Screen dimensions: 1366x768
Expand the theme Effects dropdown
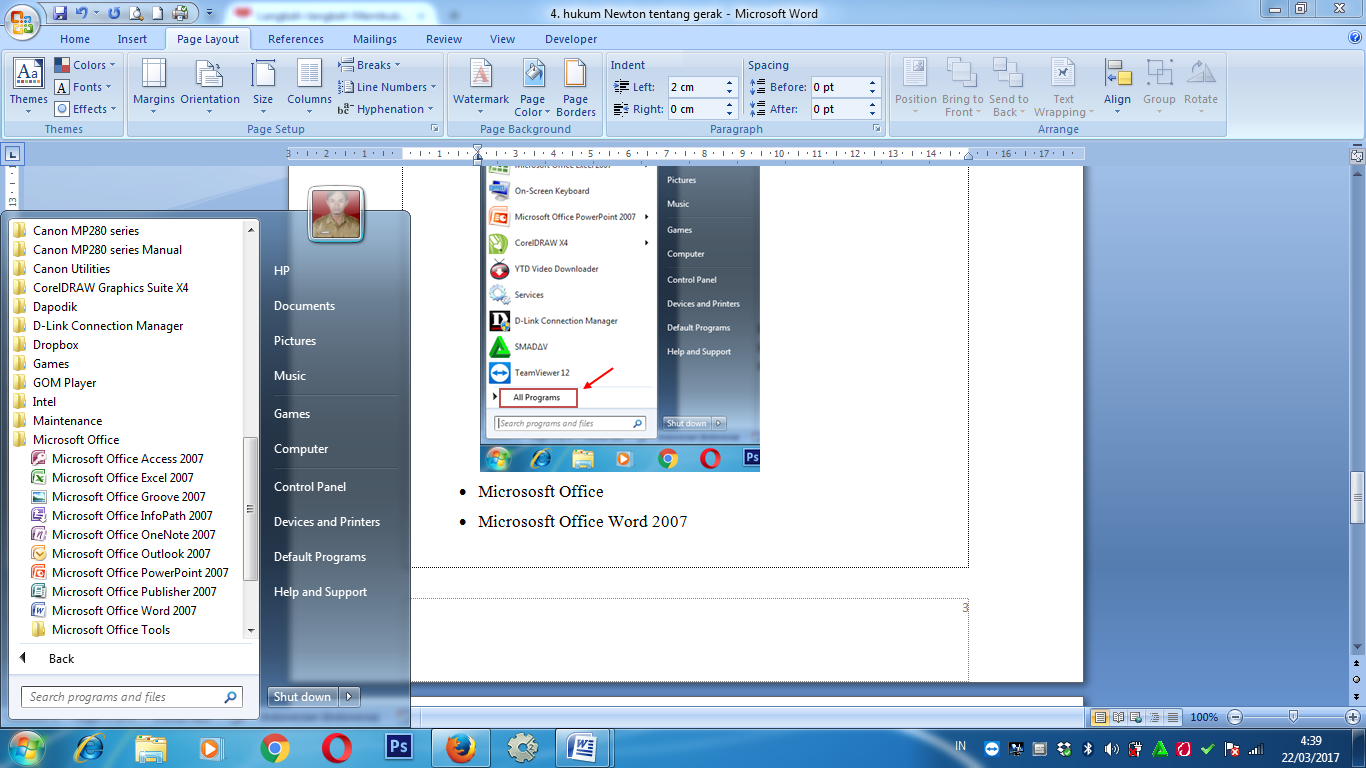[85, 109]
